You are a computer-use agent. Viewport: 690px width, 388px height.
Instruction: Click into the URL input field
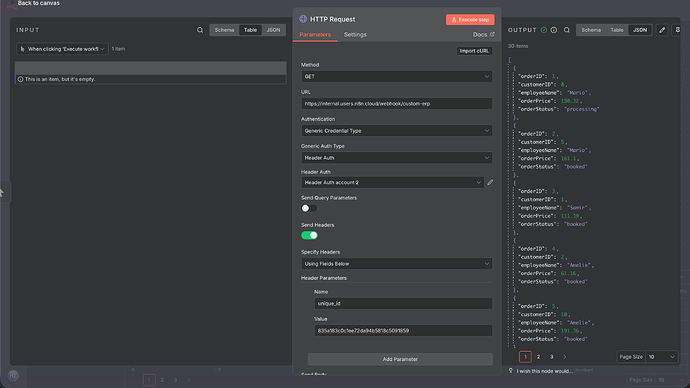pyautogui.click(x=396, y=103)
